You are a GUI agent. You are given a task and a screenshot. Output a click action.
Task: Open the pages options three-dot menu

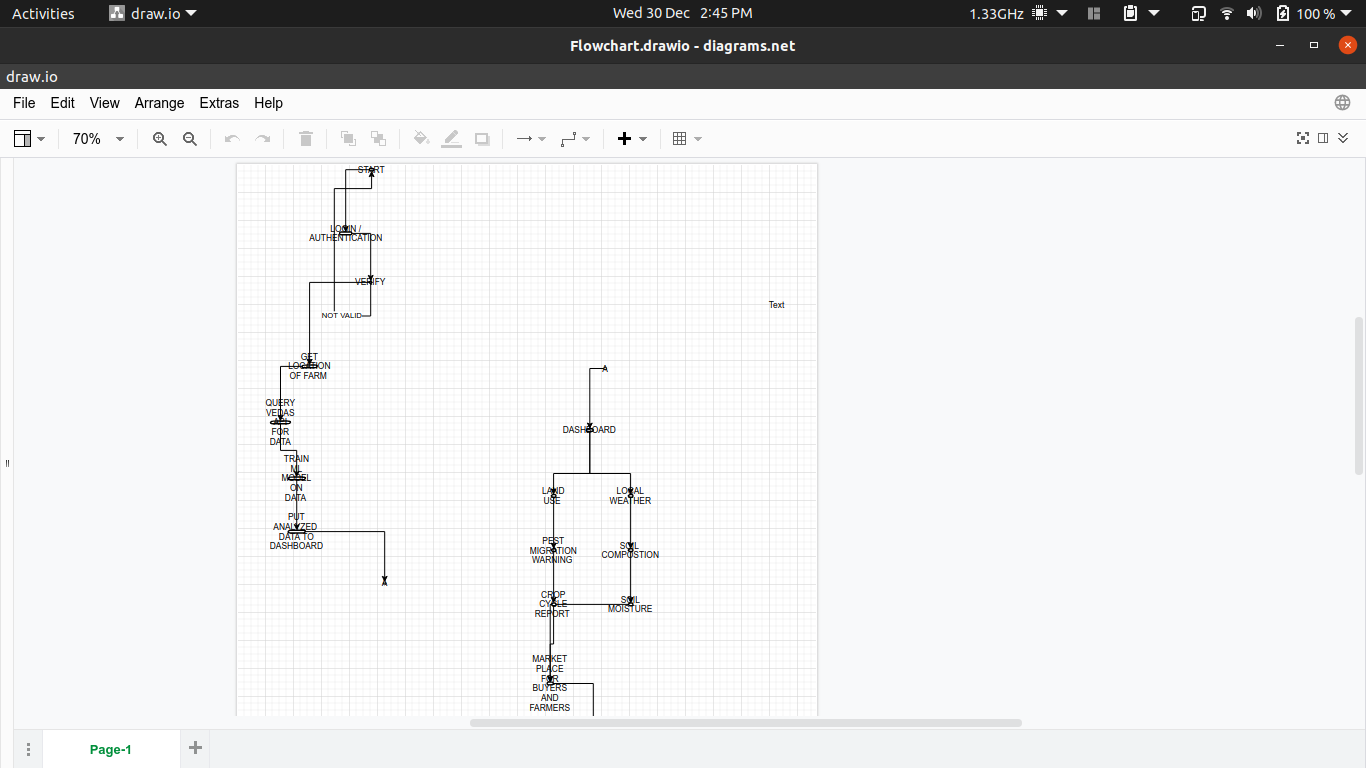[28, 749]
